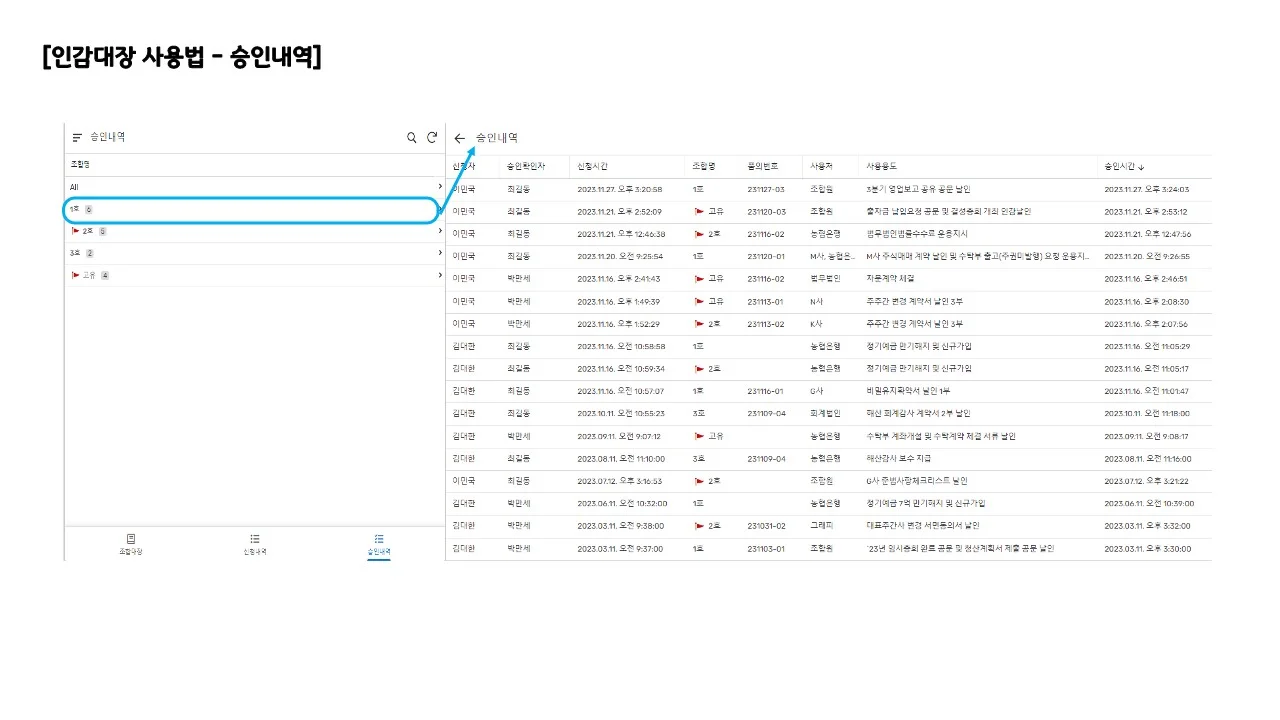
Task: Click the count badge 6 next to 1조
Action: (89, 209)
